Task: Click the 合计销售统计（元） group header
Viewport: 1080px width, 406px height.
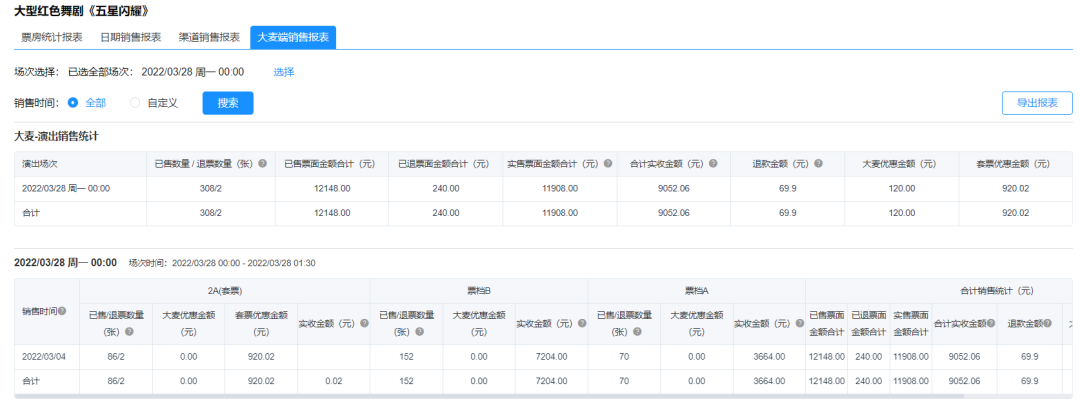Action: click(995, 290)
